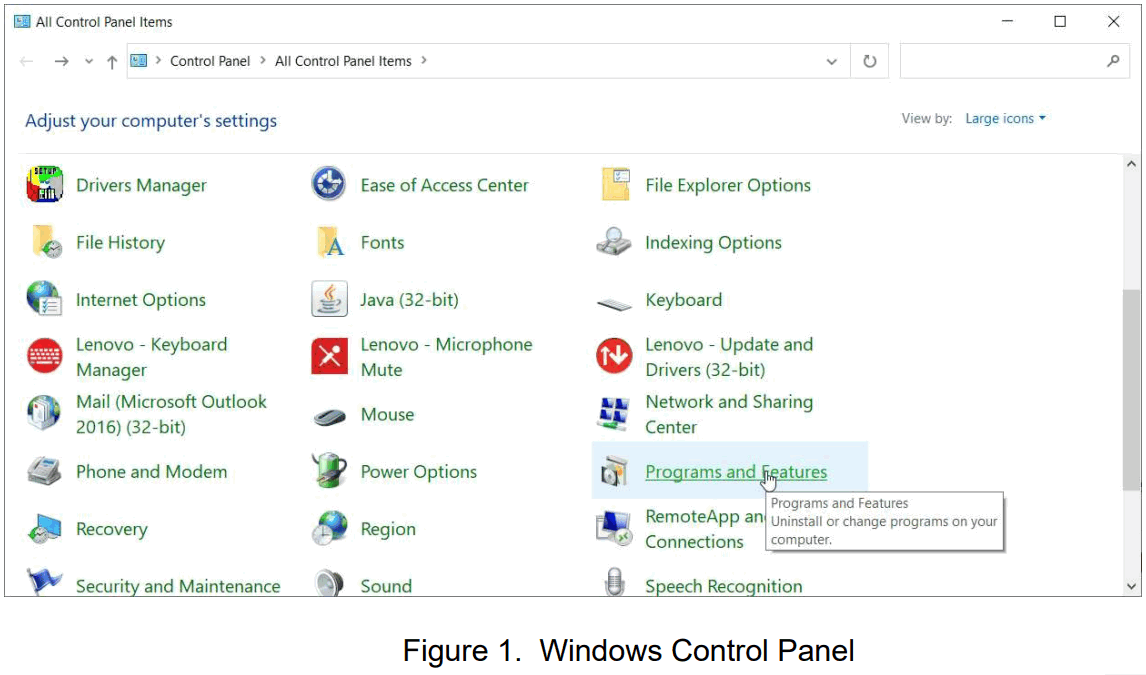The width and height of the screenshot is (1146, 675).
Task: Open Ease of Access Center
Action: [444, 185]
